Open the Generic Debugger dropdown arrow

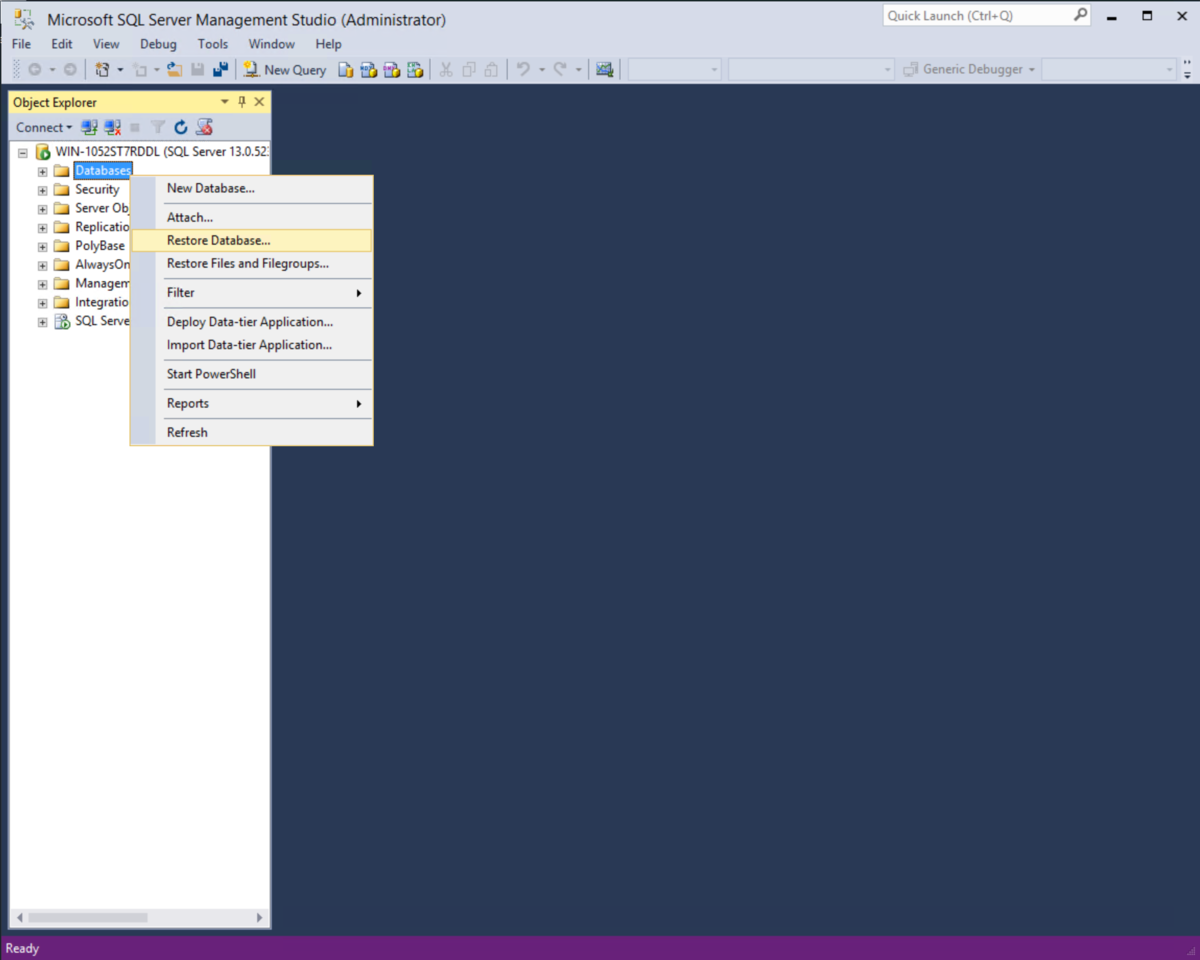click(x=1031, y=70)
